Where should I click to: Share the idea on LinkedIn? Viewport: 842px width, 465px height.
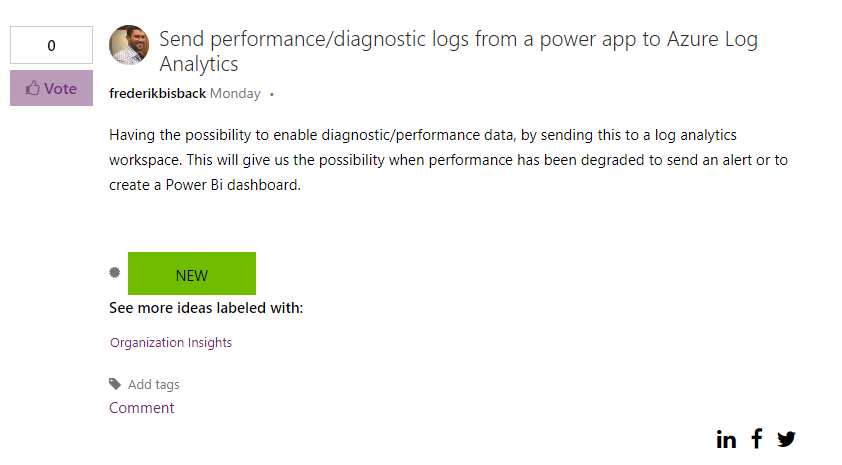click(x=727, y=439)
